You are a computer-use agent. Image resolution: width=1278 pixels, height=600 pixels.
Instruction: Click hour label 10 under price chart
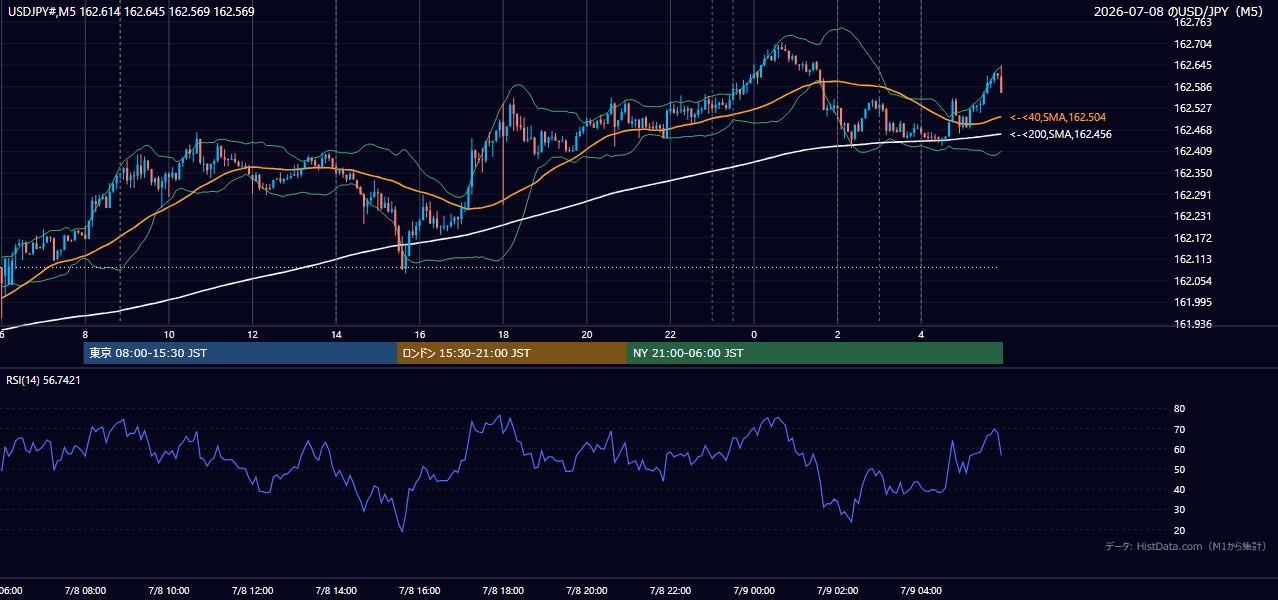tap(169, 334)
